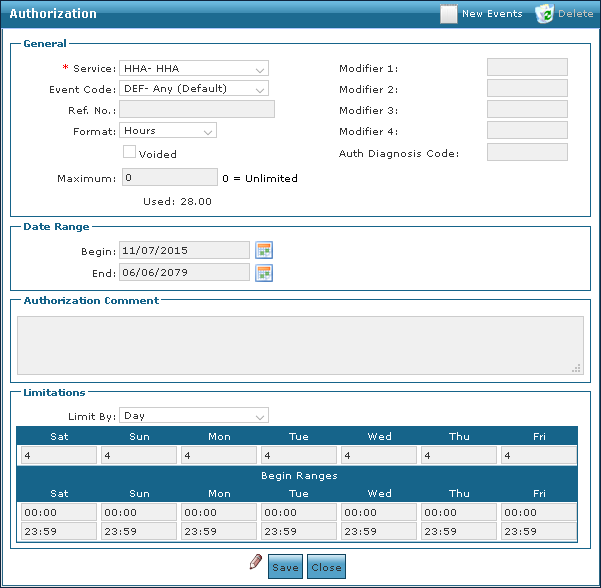Click the New Events document icon
This screenshot has width=601, height=588.
click(x=449, y=14)
